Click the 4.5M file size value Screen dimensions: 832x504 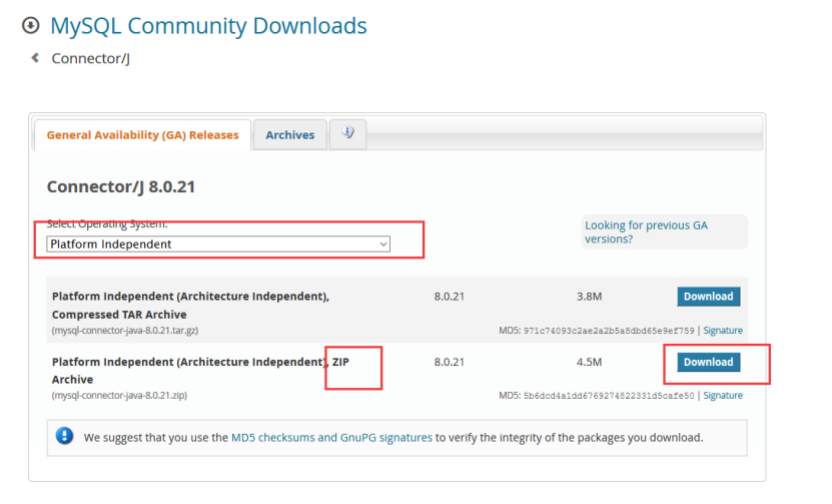tap(589, 362)
